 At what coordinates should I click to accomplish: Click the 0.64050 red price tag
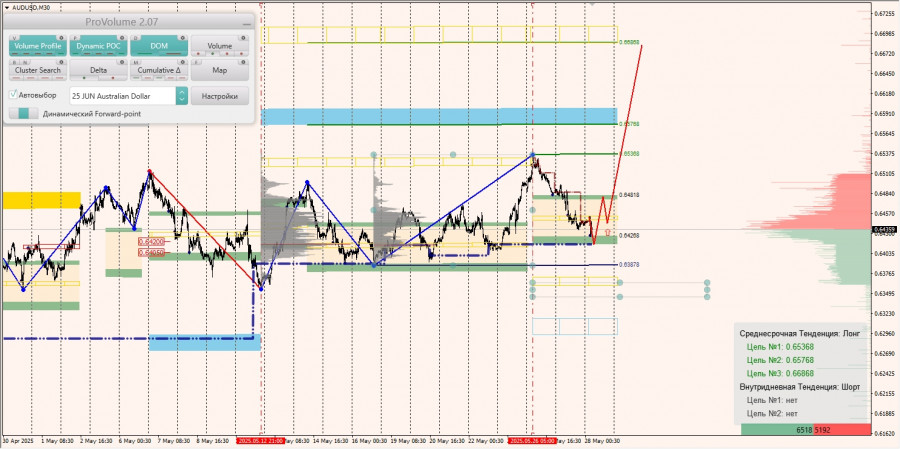[x=152, y=252]
